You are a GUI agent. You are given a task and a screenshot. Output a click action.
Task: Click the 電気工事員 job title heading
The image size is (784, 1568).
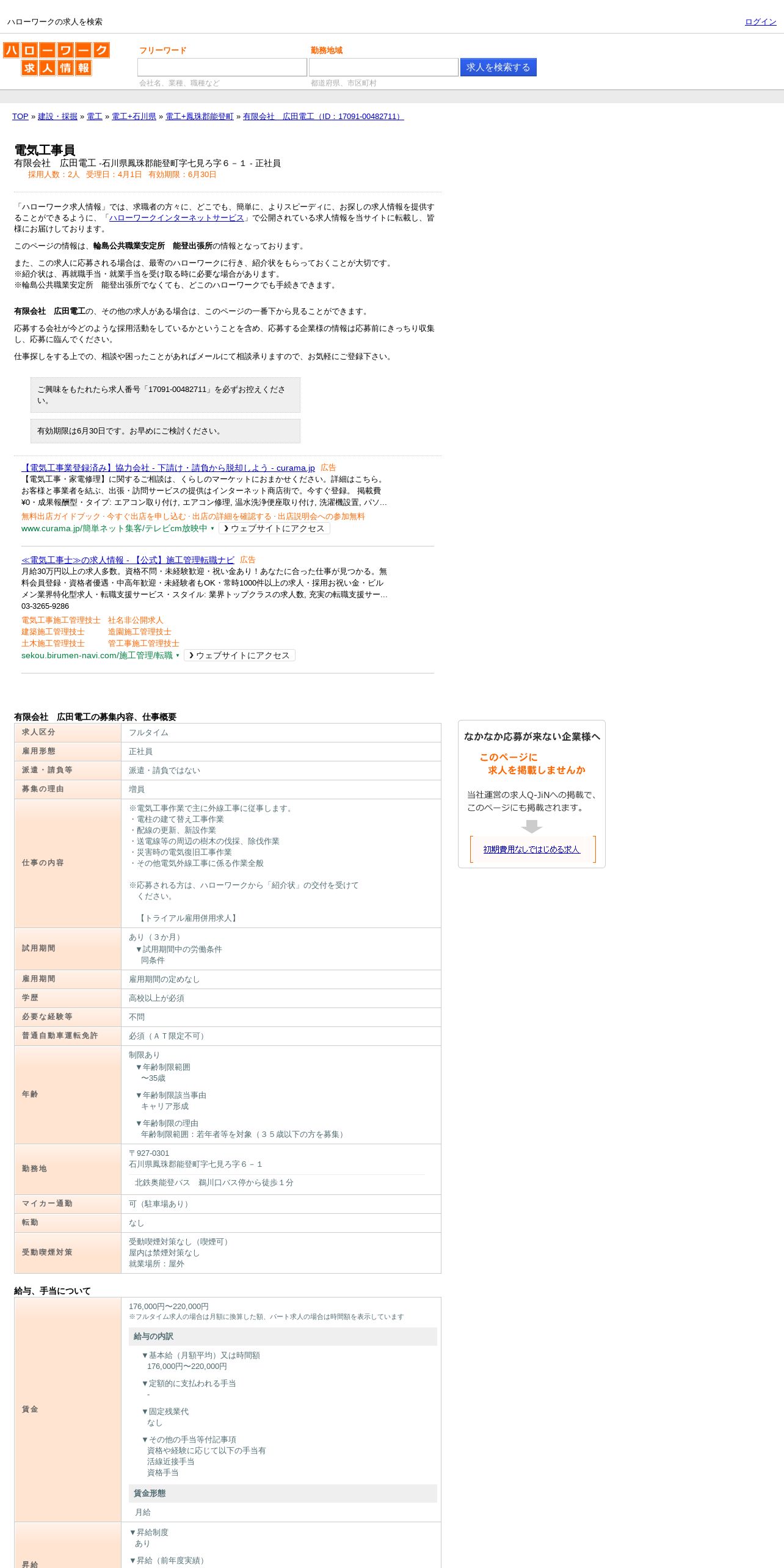(x=45, y=150)
